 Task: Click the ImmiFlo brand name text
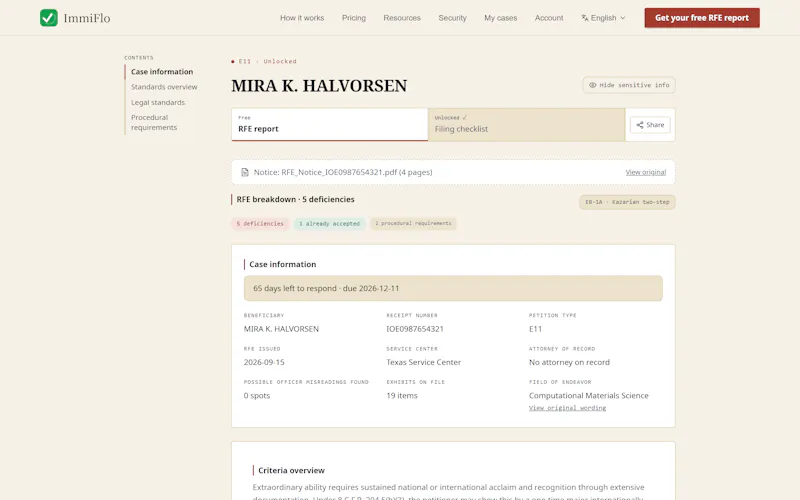pyautogui.click(x=87, y=18)
